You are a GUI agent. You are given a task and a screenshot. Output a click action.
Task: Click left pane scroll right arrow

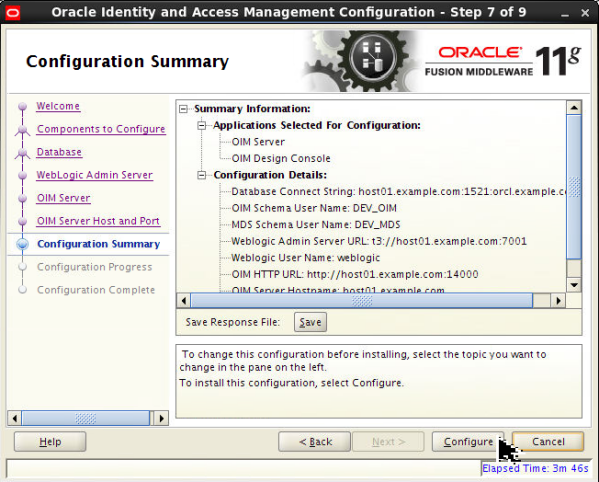tap(161, 418)
